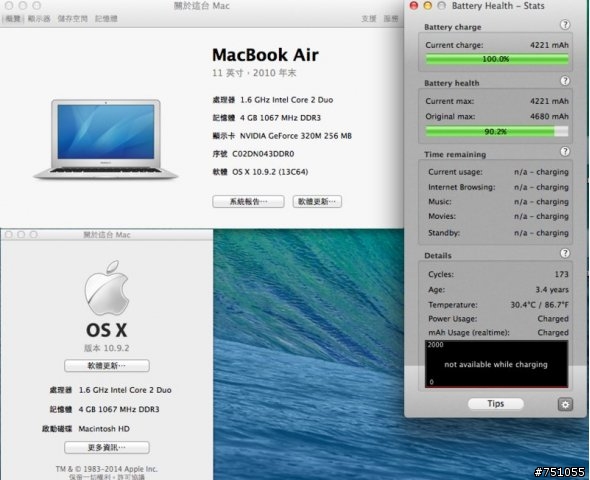590x480 pixels.
Task: Switch to the 顯示器 tab
Action: click(x=39, y=18)
